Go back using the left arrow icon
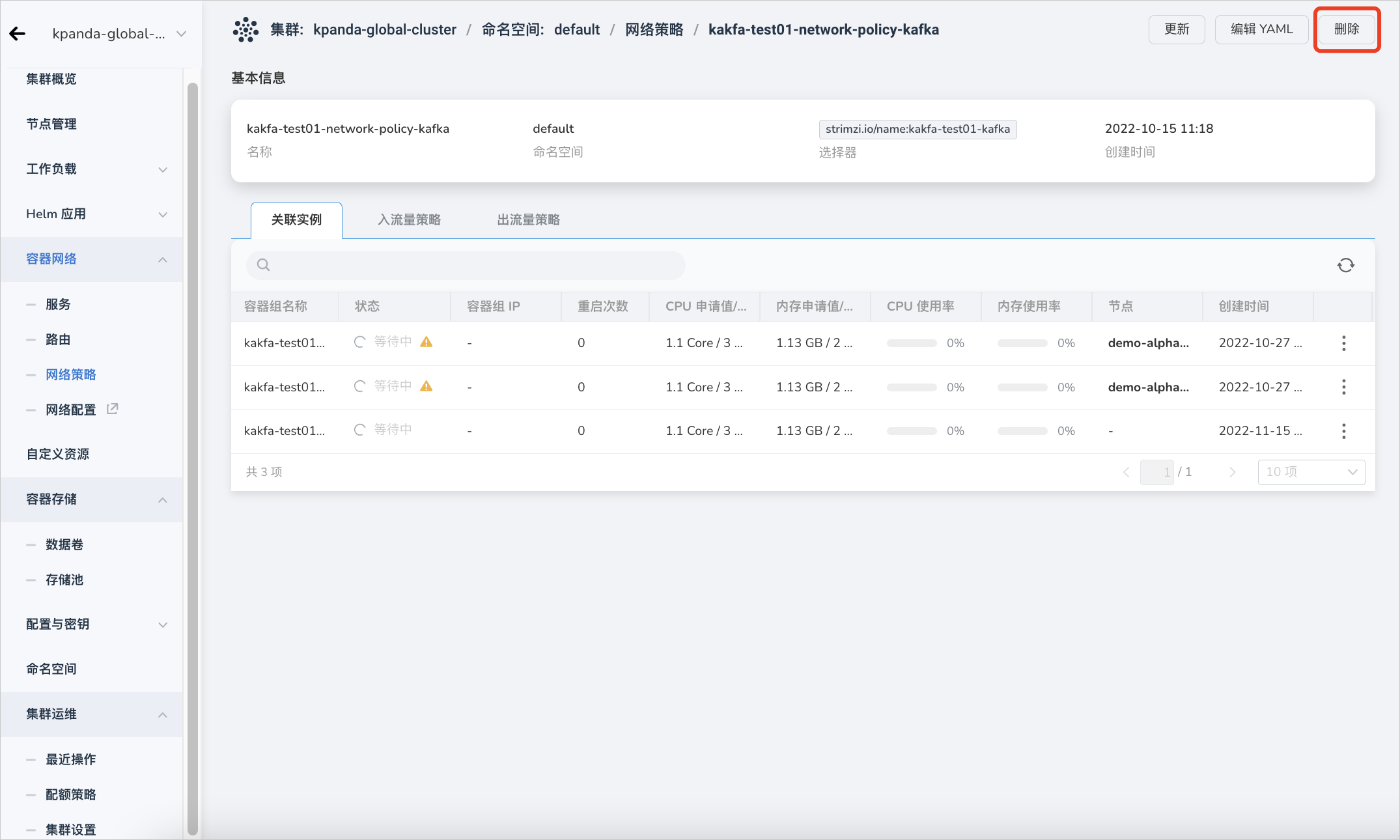 18,34
